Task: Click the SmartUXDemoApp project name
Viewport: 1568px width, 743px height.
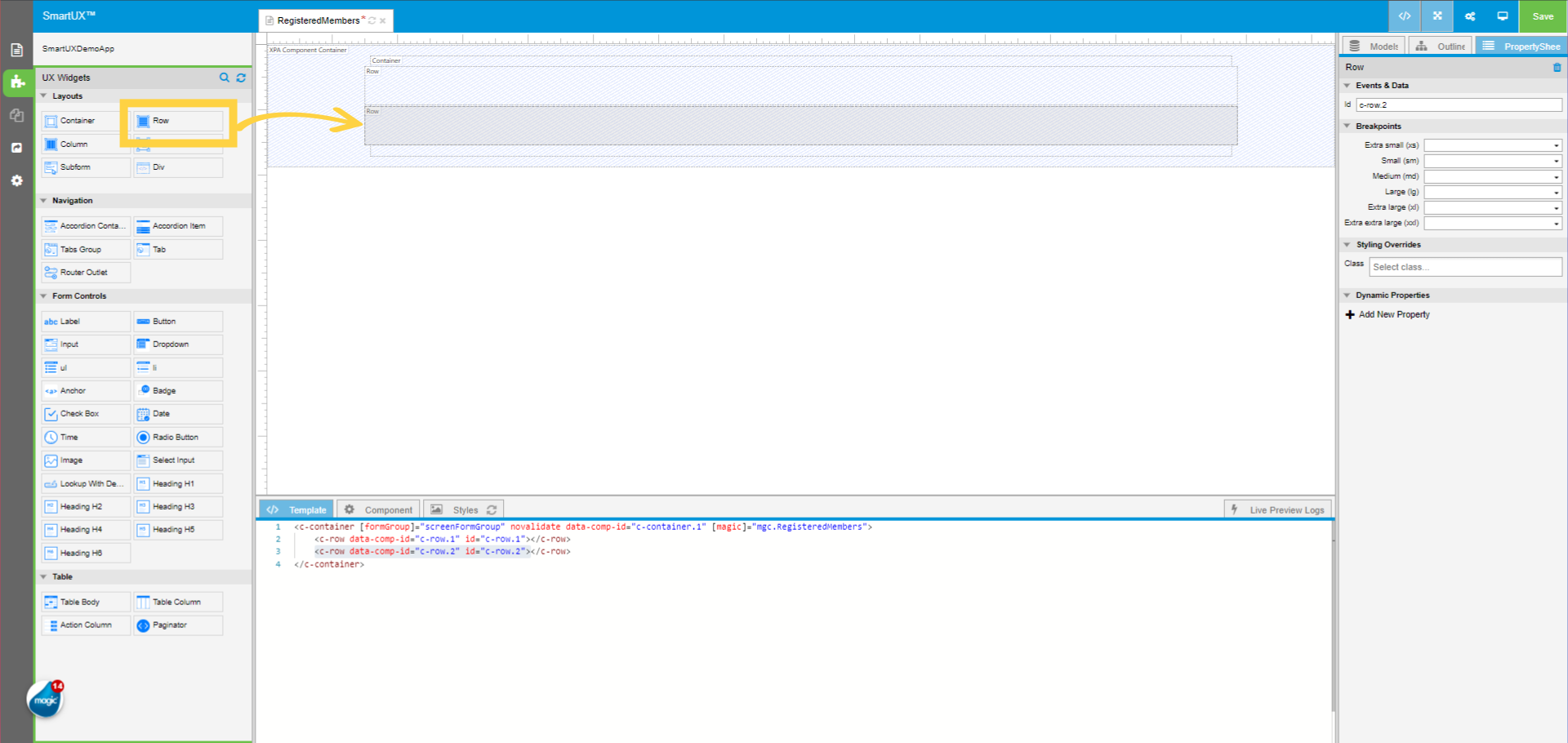Action: [x=78, y=49]
